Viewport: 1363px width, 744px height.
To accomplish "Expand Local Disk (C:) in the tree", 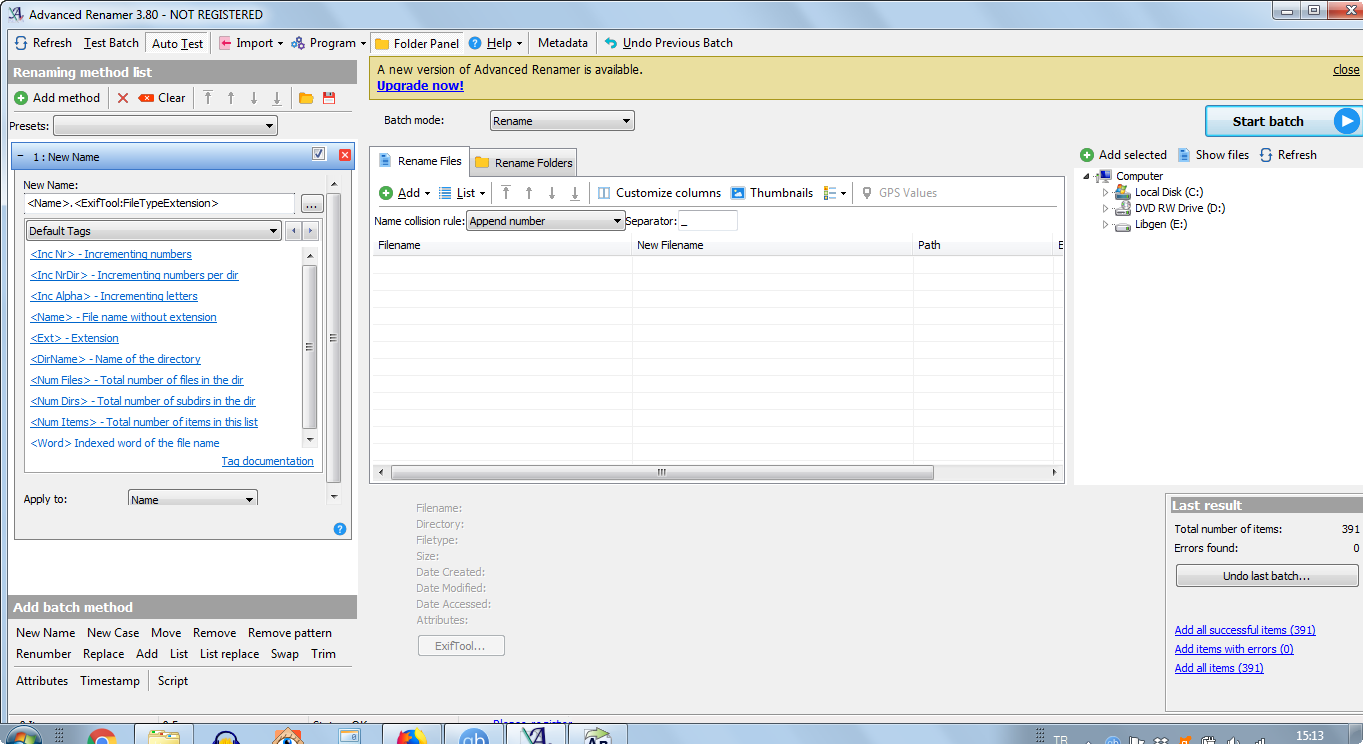I will click(x=1106, y=191).
